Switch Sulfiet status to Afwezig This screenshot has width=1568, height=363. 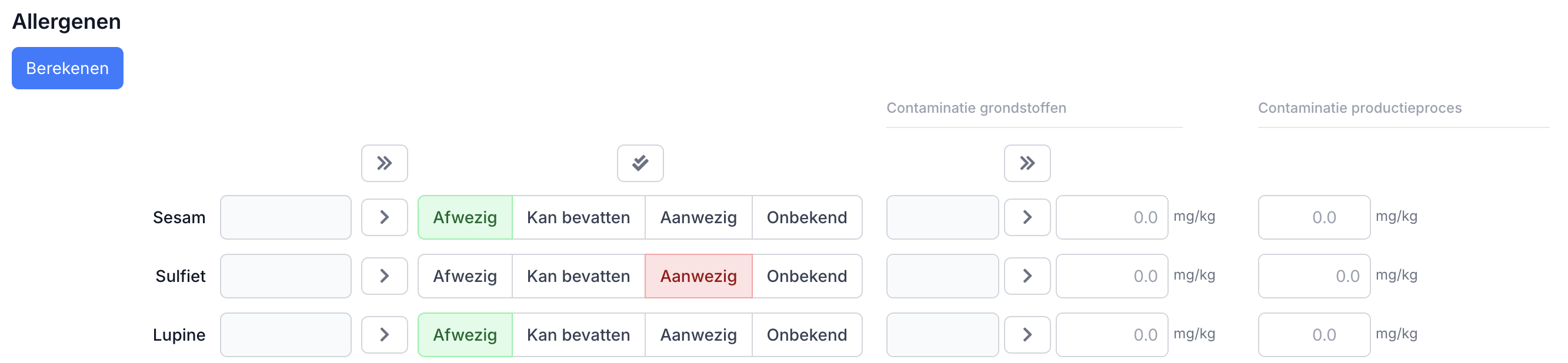coord(465,275)
